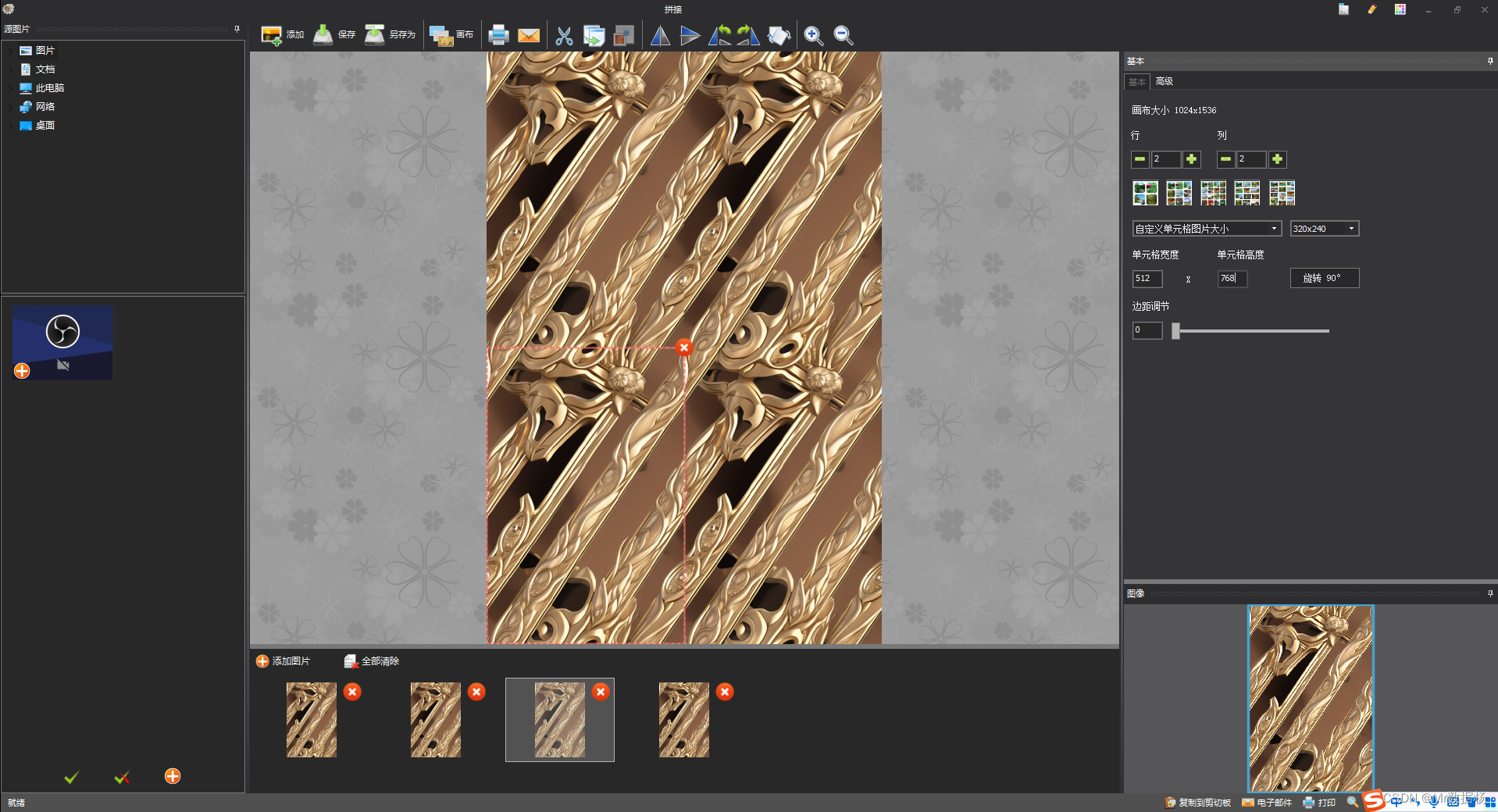Image resolution: width=1498 pixels, height=812 pixels.
Task: Increase column count with plus button
Action: click(x=1278, y=159)
